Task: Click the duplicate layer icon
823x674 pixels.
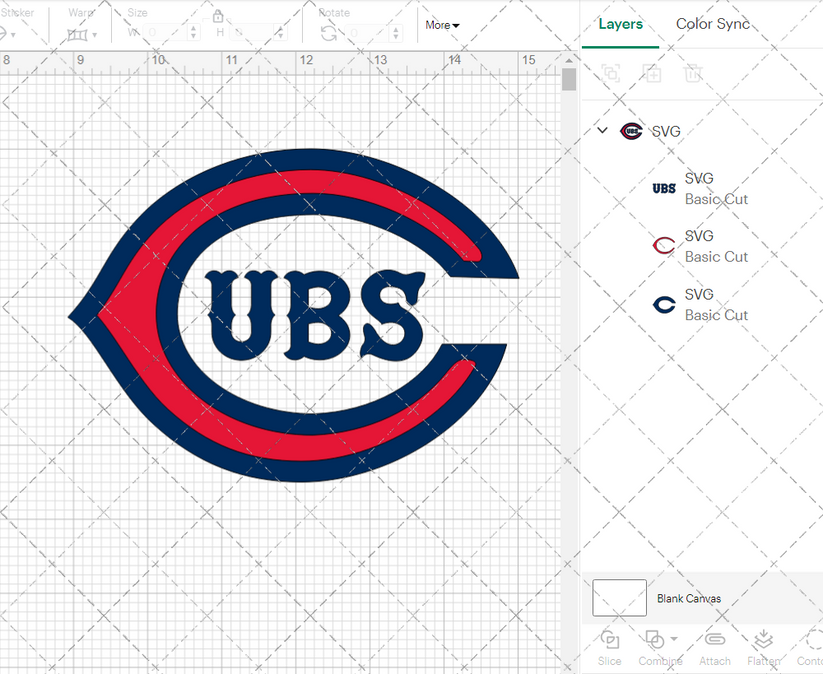Action: point(653,73)
